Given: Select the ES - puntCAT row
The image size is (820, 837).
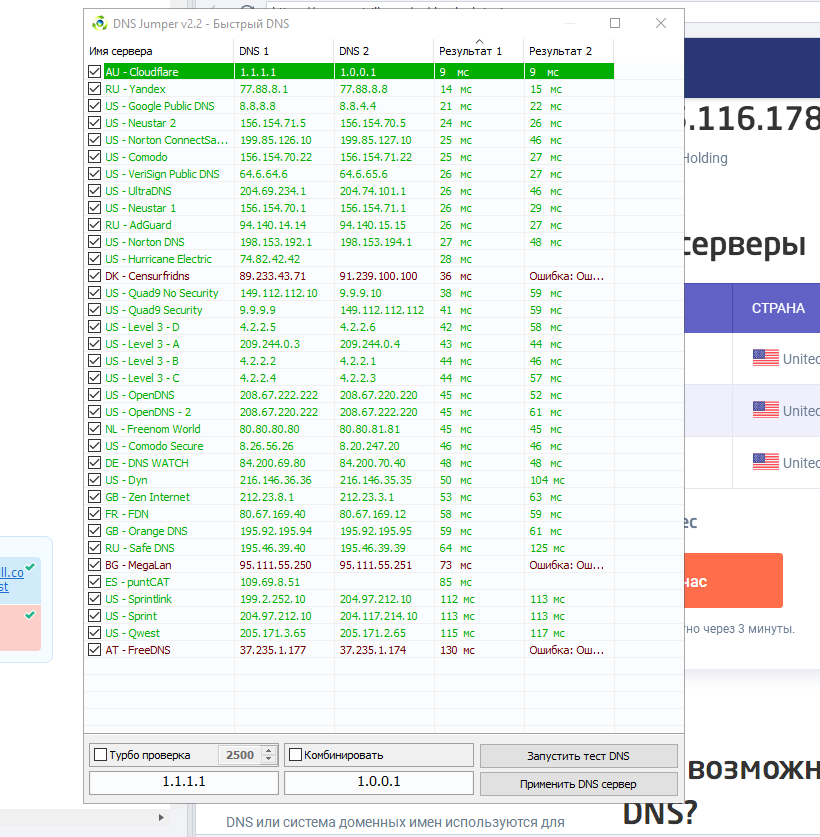Looking at the screenshot, I should (349, 582).
